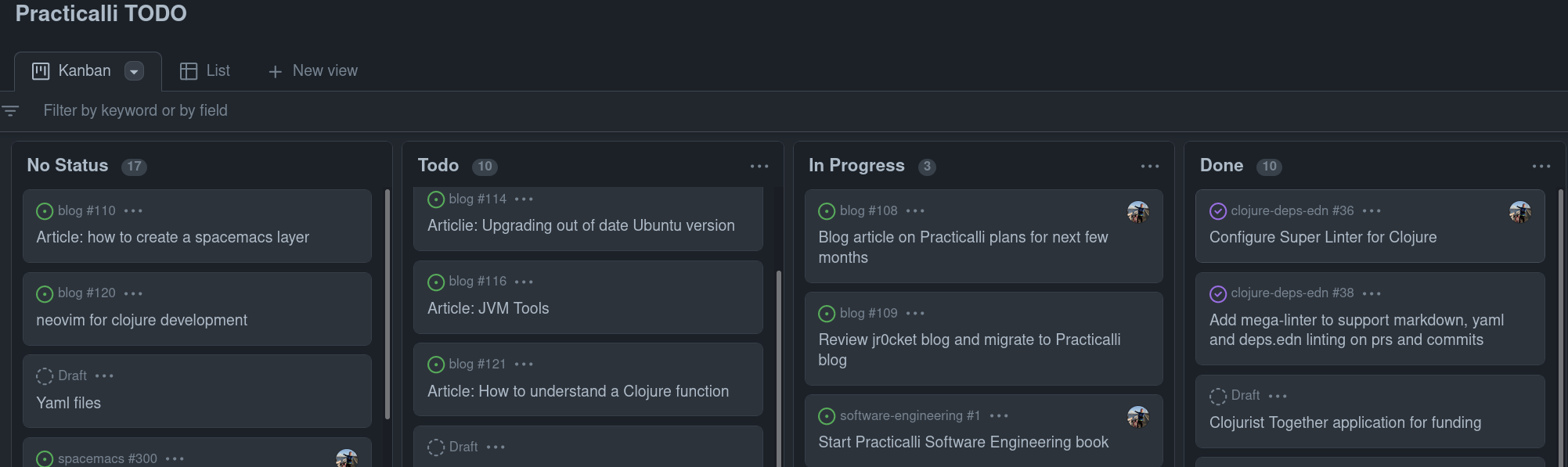Open the Done column options menu
The width and height of the screenshot is (1568, 467).
1541,166
